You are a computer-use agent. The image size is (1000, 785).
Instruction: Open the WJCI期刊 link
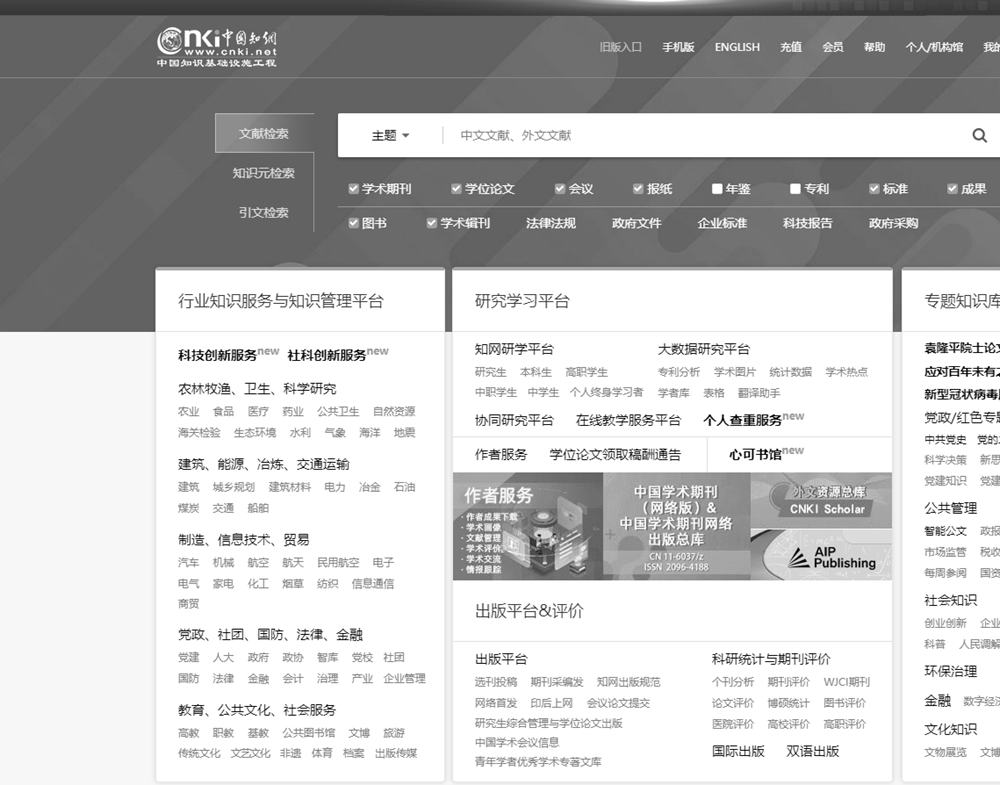click(x=846, y=682)
